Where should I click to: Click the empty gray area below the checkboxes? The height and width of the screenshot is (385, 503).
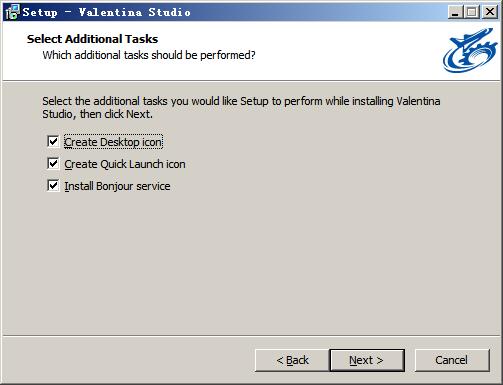(250, 263)
